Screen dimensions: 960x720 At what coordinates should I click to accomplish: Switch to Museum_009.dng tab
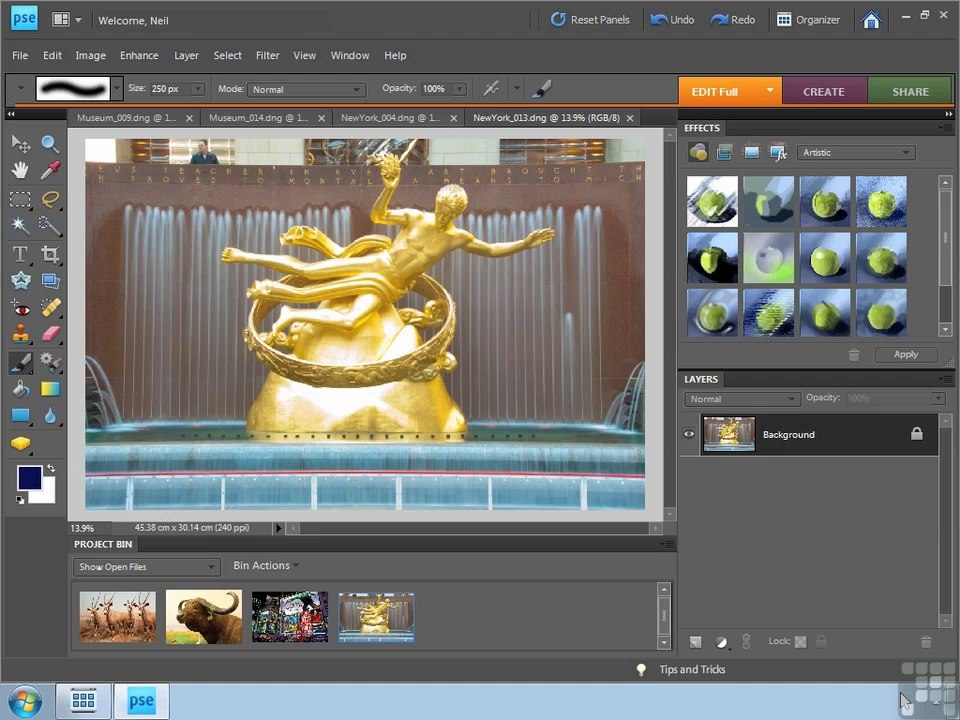click(126, 118)
